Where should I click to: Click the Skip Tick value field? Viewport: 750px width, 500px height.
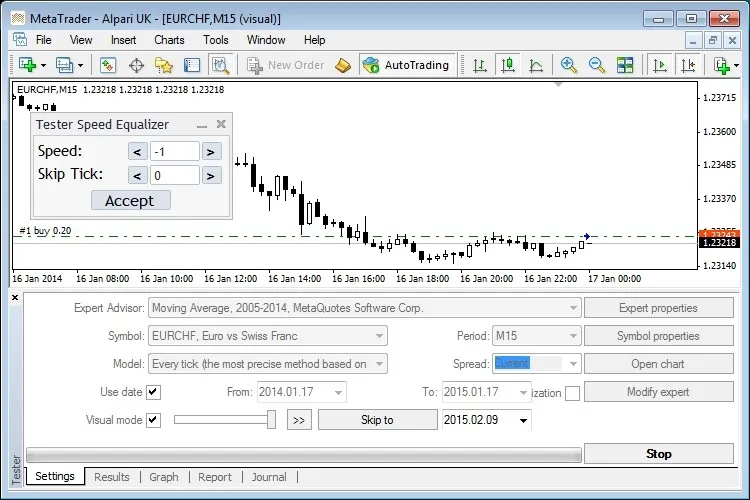point(174,175)
